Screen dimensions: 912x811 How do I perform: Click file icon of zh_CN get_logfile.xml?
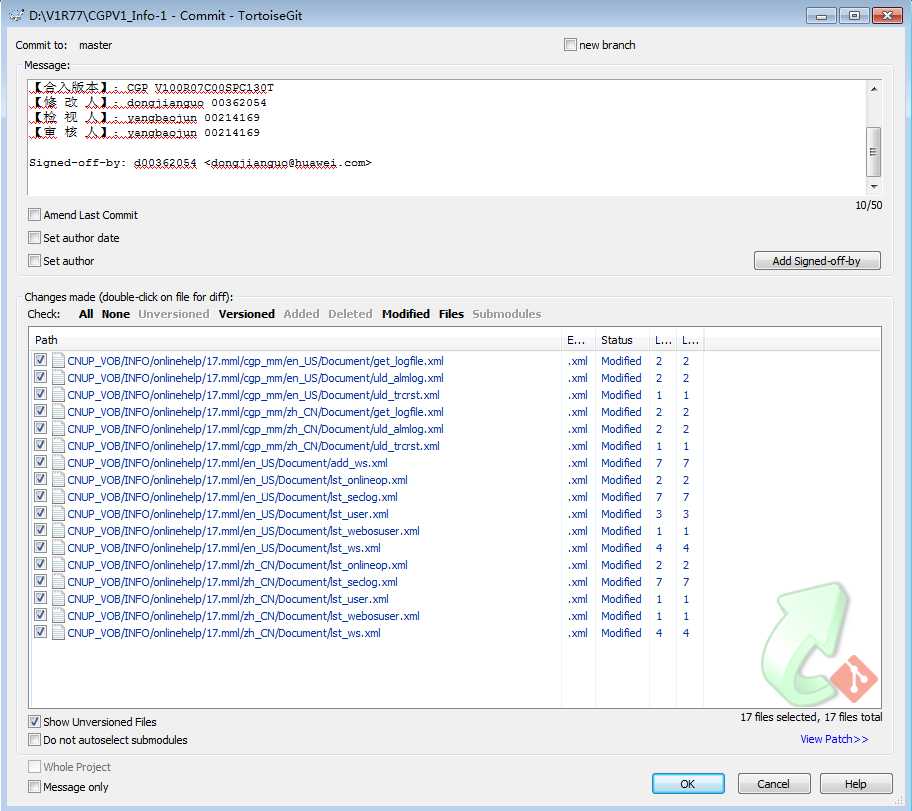[x=58, y=412]
